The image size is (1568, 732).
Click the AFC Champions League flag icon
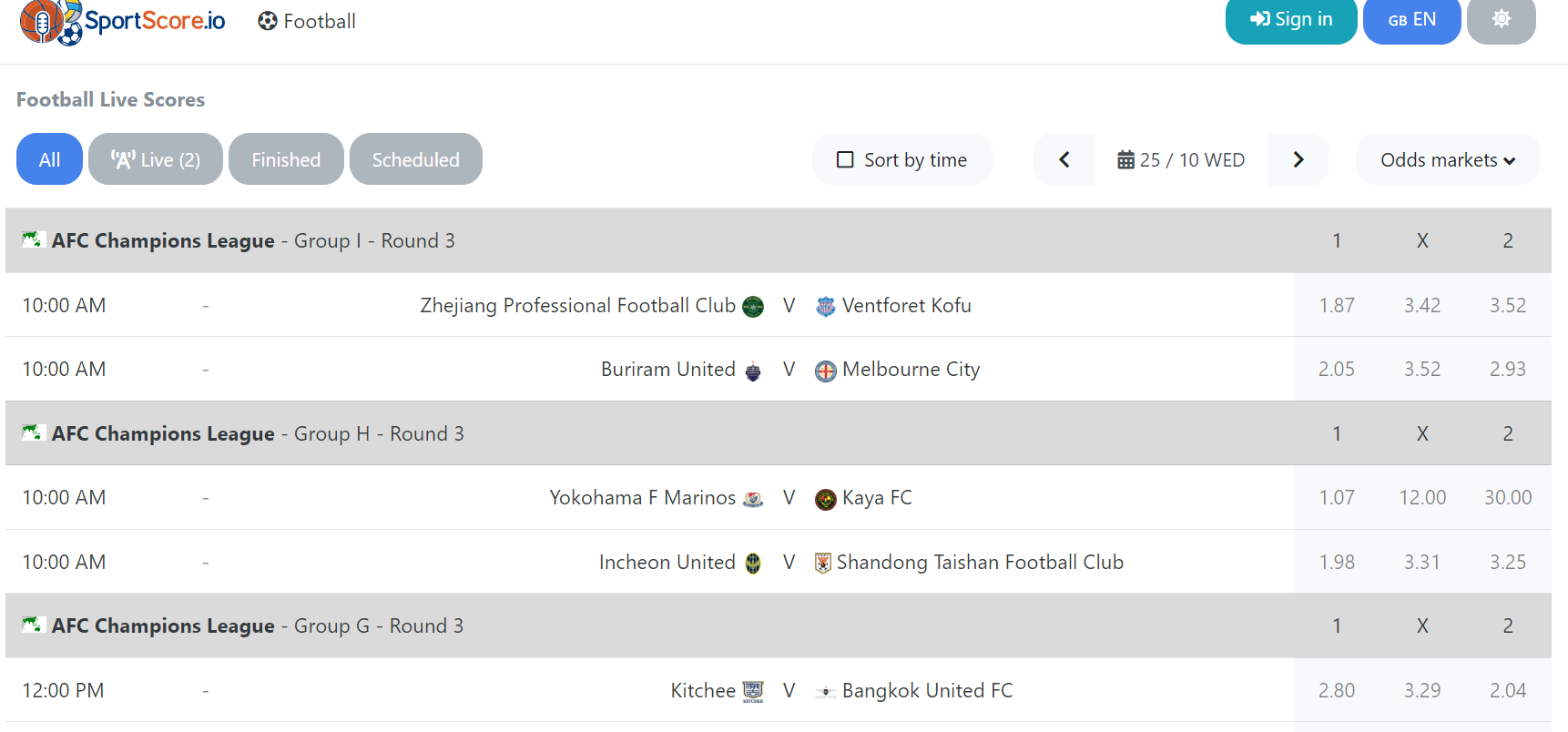33,239
